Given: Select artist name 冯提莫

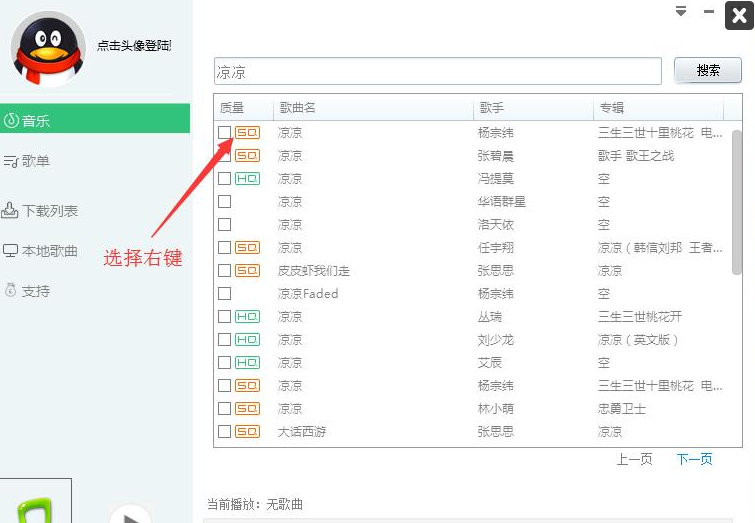Looking at the screenshot, I should point(495,179).
